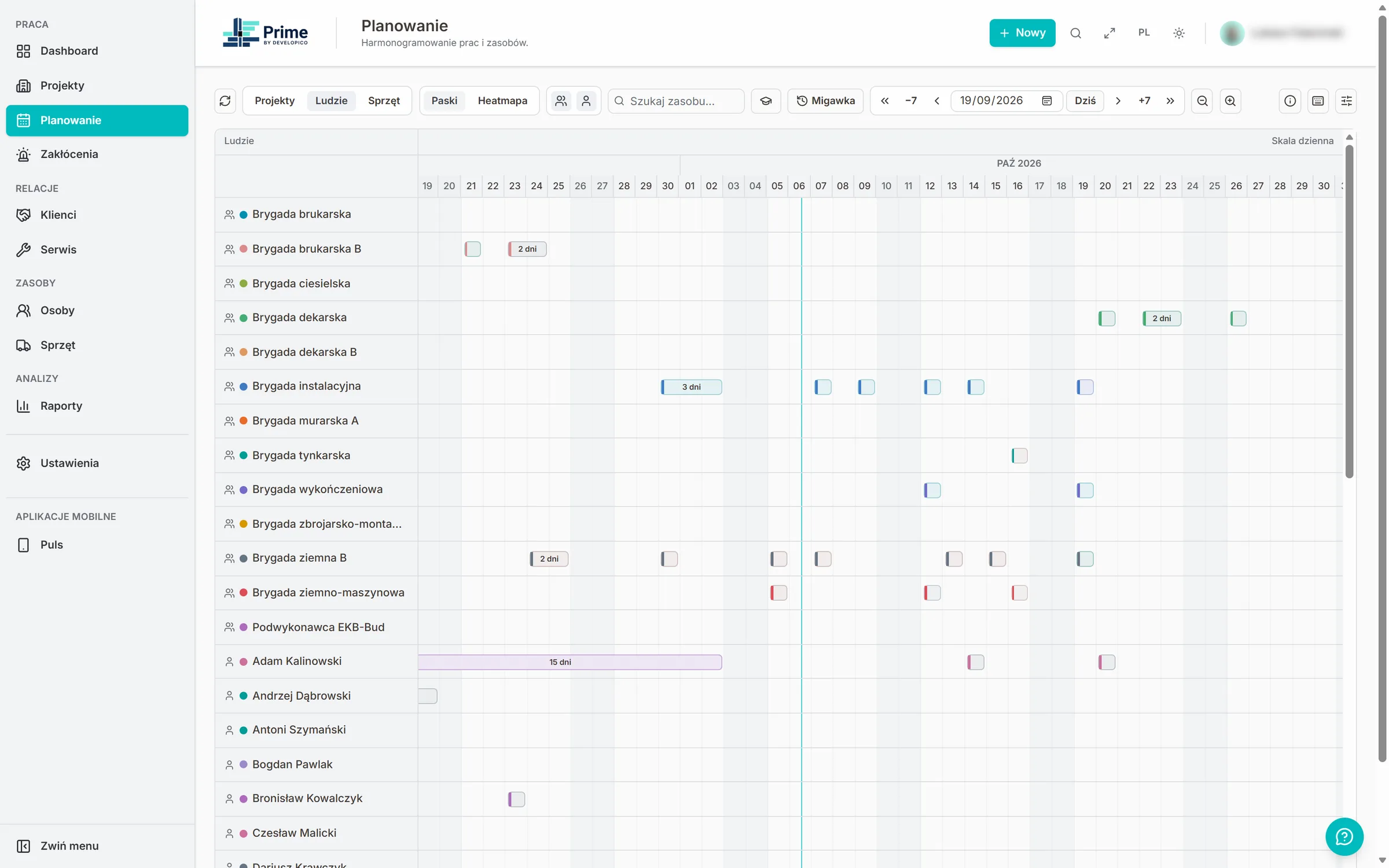Image resolution: width=1389 pixels, height=868 pixels.
Task: Click the 19/09/2026 date field
Action: 1006,101
